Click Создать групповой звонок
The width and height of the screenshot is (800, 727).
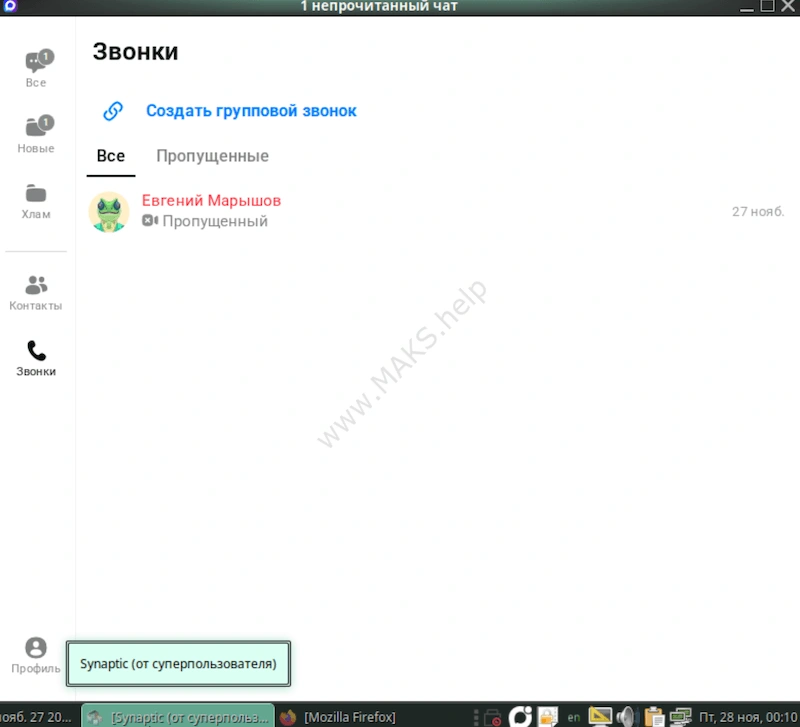point(251,110)
